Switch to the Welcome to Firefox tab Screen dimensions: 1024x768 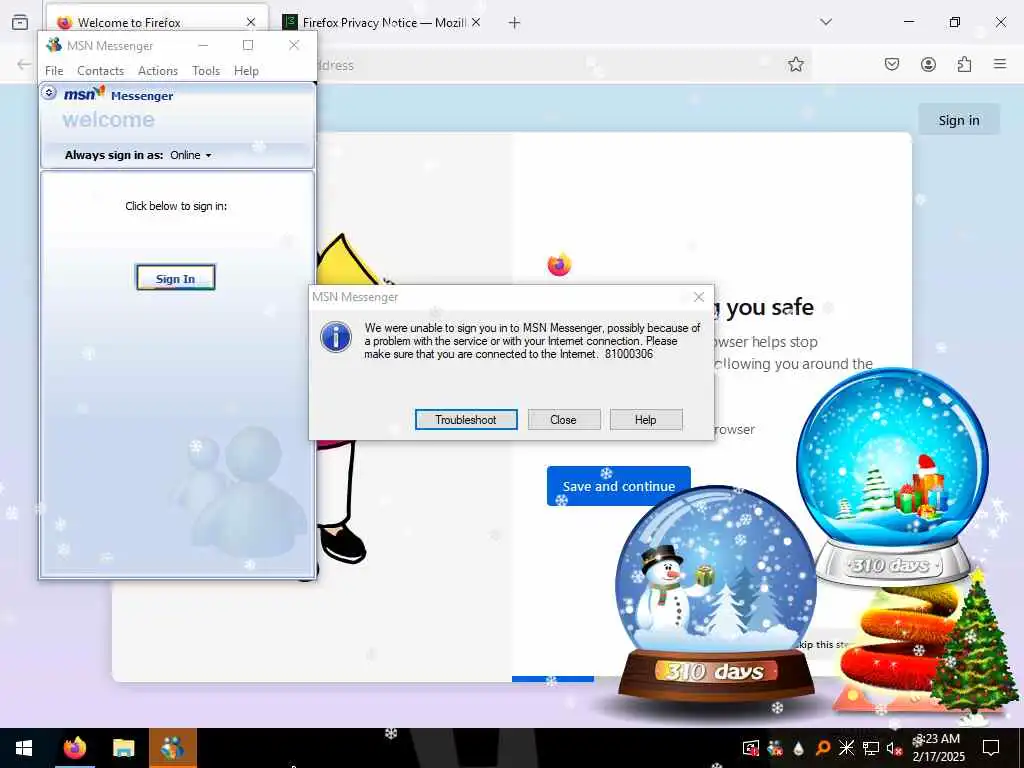click(157, 22)
